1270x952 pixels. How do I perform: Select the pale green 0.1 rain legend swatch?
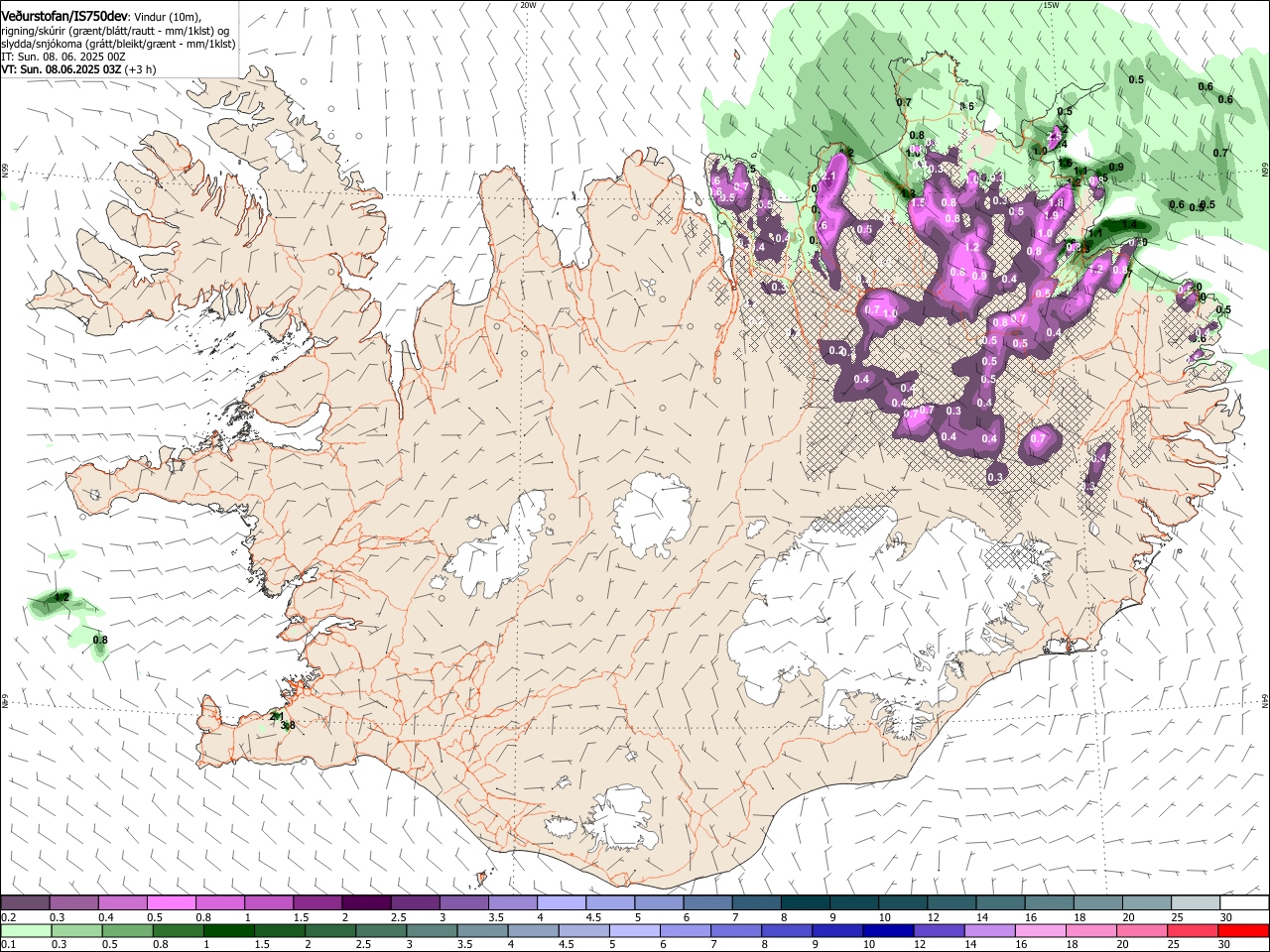(x=26, y=931)
